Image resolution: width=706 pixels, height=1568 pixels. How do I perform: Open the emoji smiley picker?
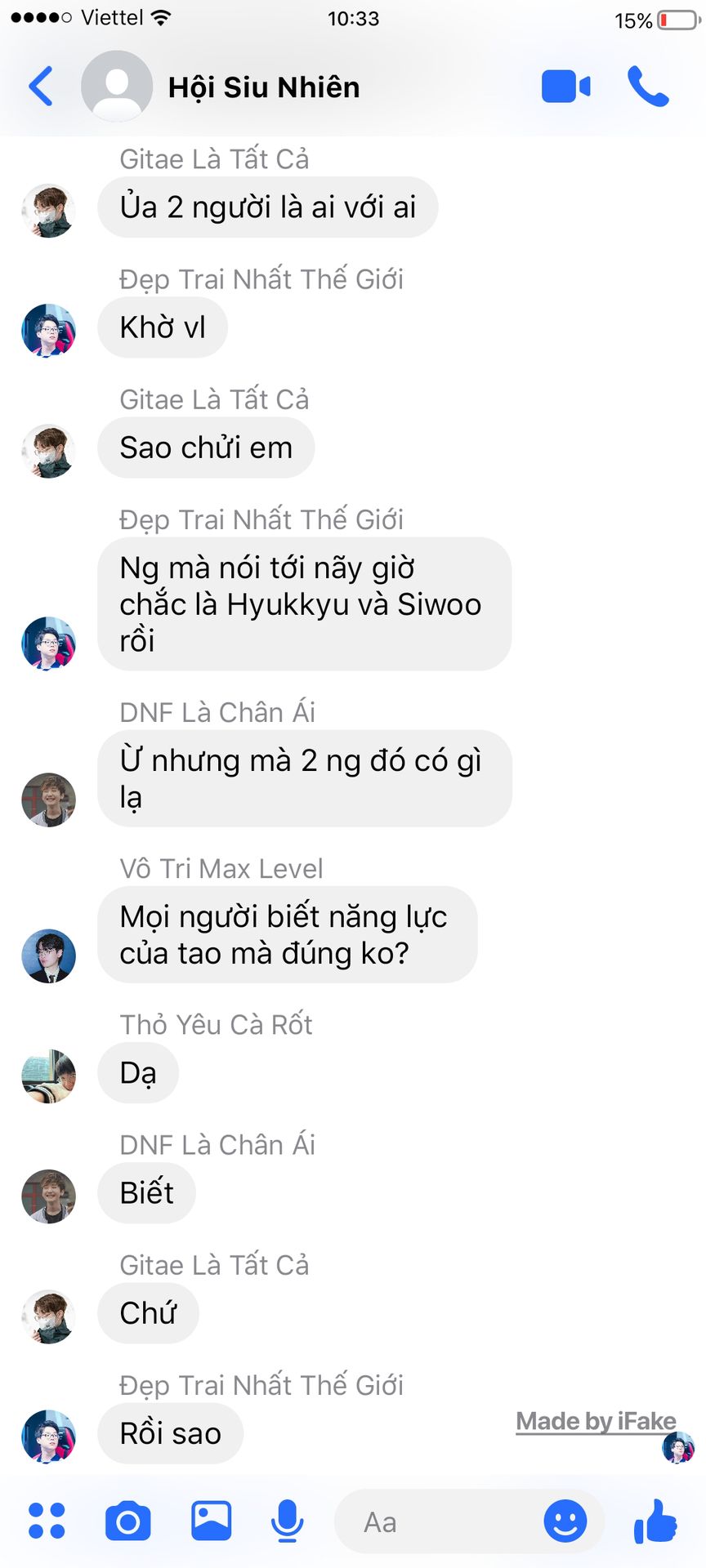[565, 1521]
